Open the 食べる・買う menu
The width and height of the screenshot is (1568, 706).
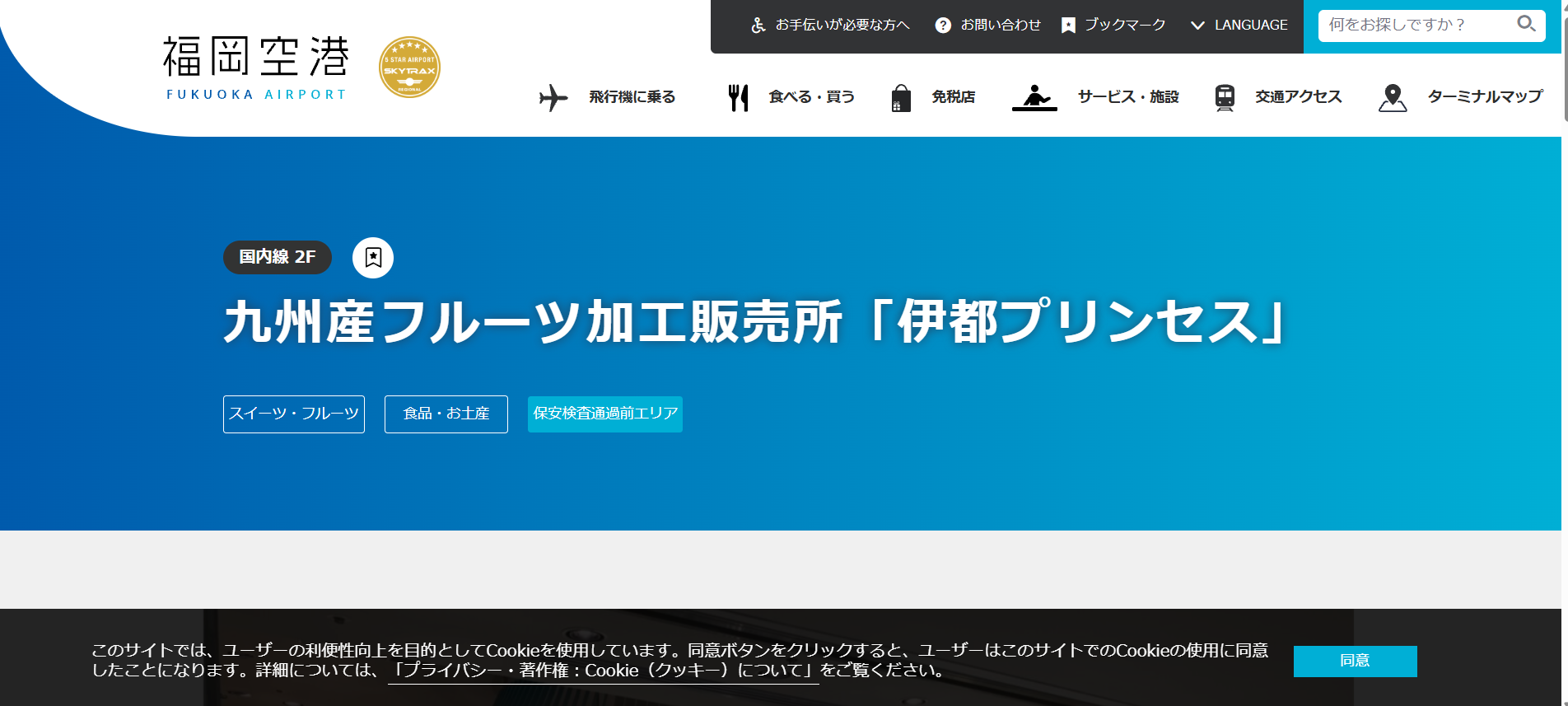click(811, 97)
